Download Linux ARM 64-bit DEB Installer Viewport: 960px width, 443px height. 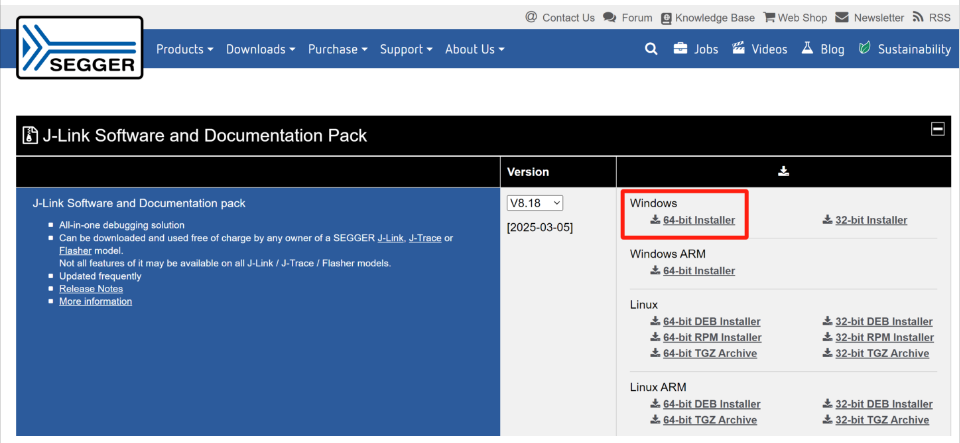coord(711,404)
